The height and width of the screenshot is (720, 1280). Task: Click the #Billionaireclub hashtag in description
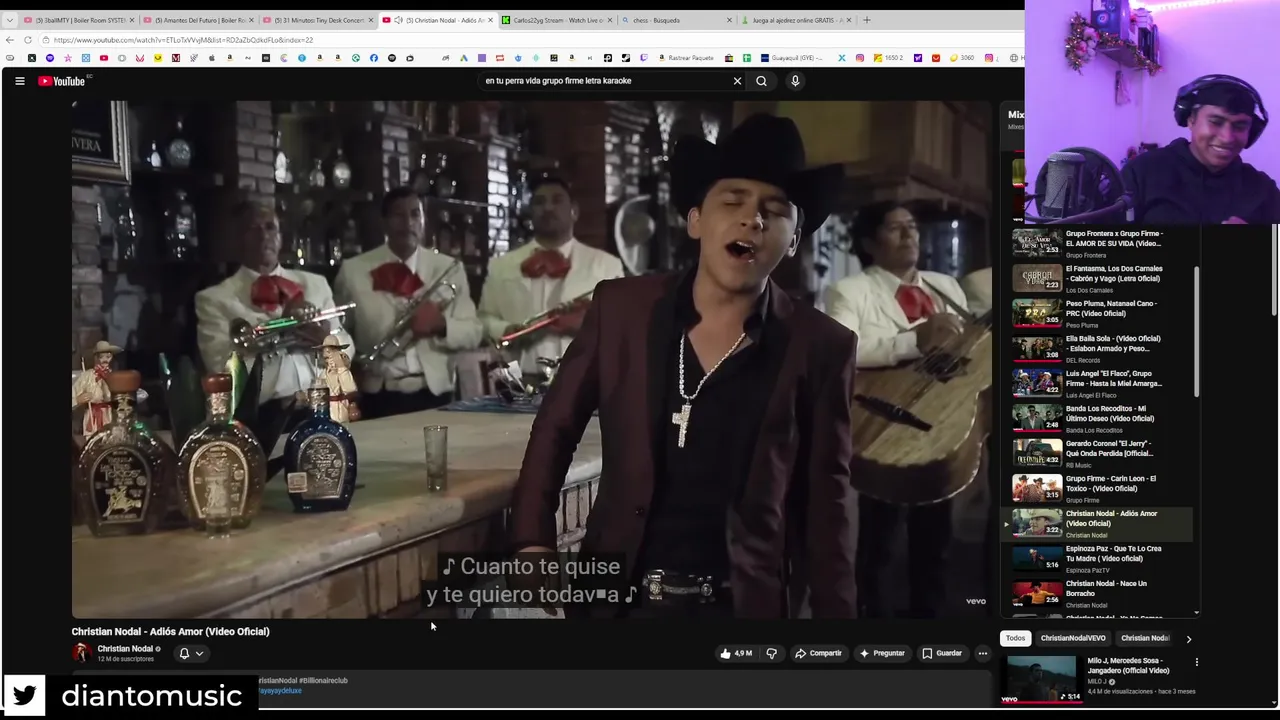pos(323,680)
